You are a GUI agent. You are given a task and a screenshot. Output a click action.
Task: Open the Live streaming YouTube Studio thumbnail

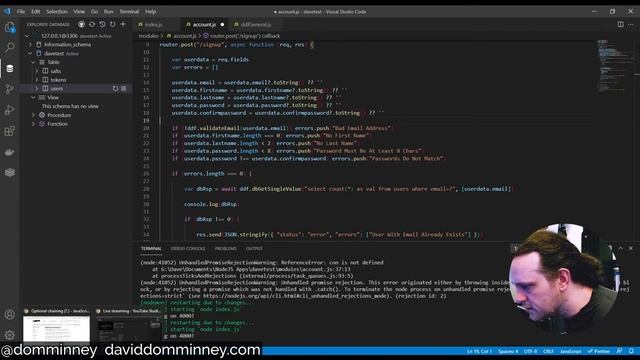point(129,325)
